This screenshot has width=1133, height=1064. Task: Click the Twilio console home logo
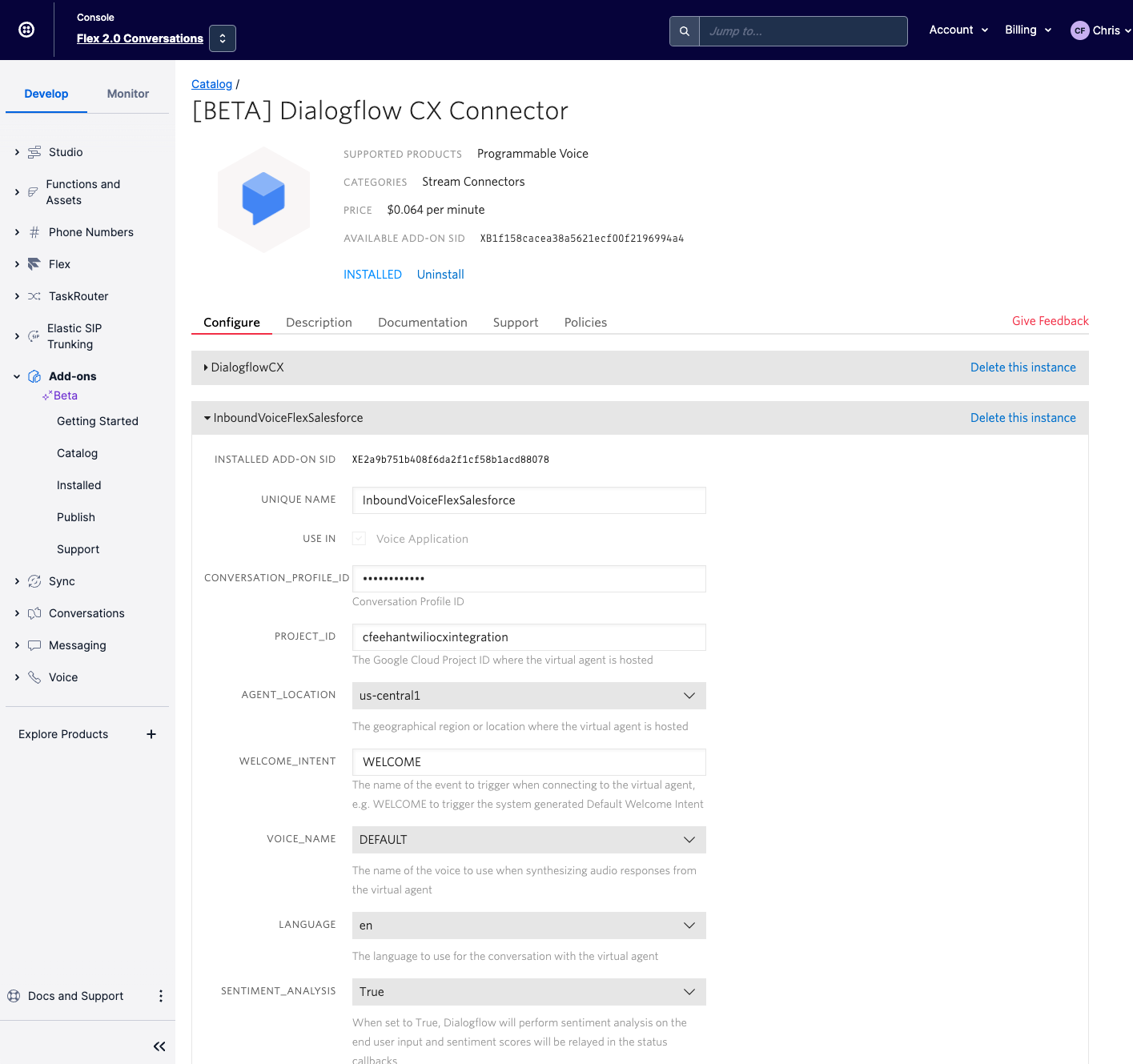click(x=26, y=30)
